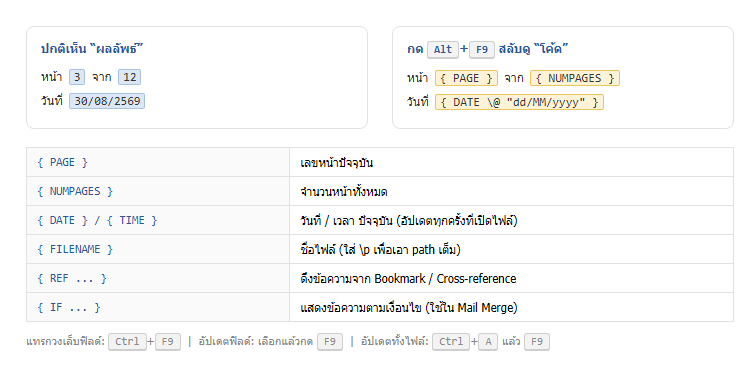This screenshot has width=749, height=366.
Task: Click the { PAGE } field code in the code card
Action: tap(466, 78)
